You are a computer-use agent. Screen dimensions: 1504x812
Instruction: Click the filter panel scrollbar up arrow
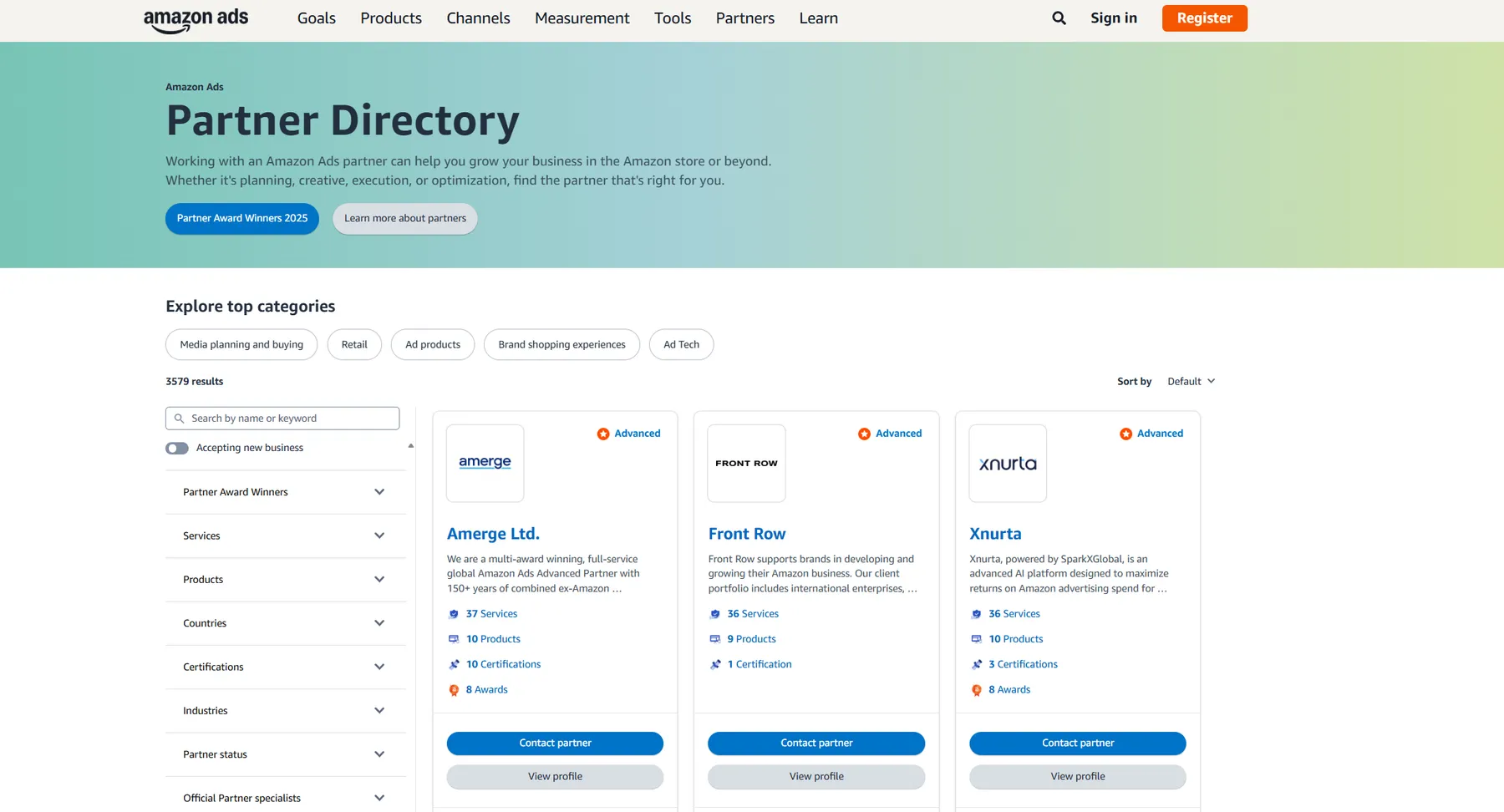(411, 446)
